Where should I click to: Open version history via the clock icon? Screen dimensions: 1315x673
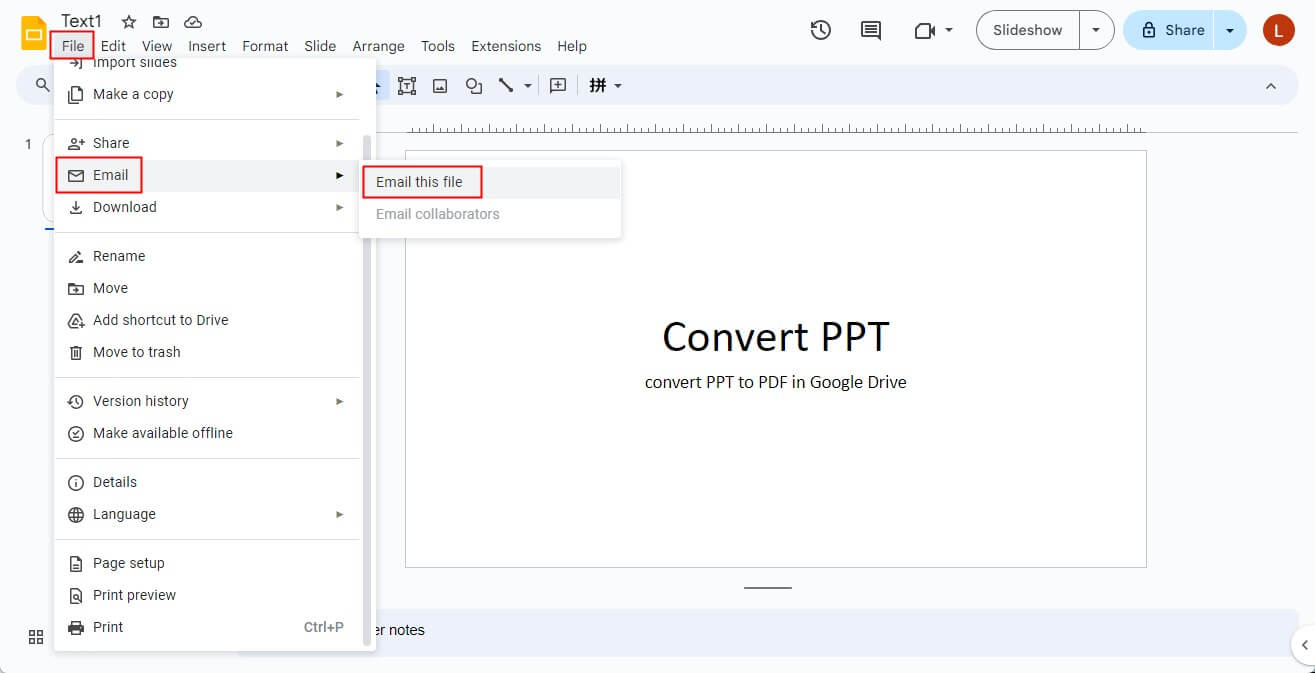coord(820,30)
